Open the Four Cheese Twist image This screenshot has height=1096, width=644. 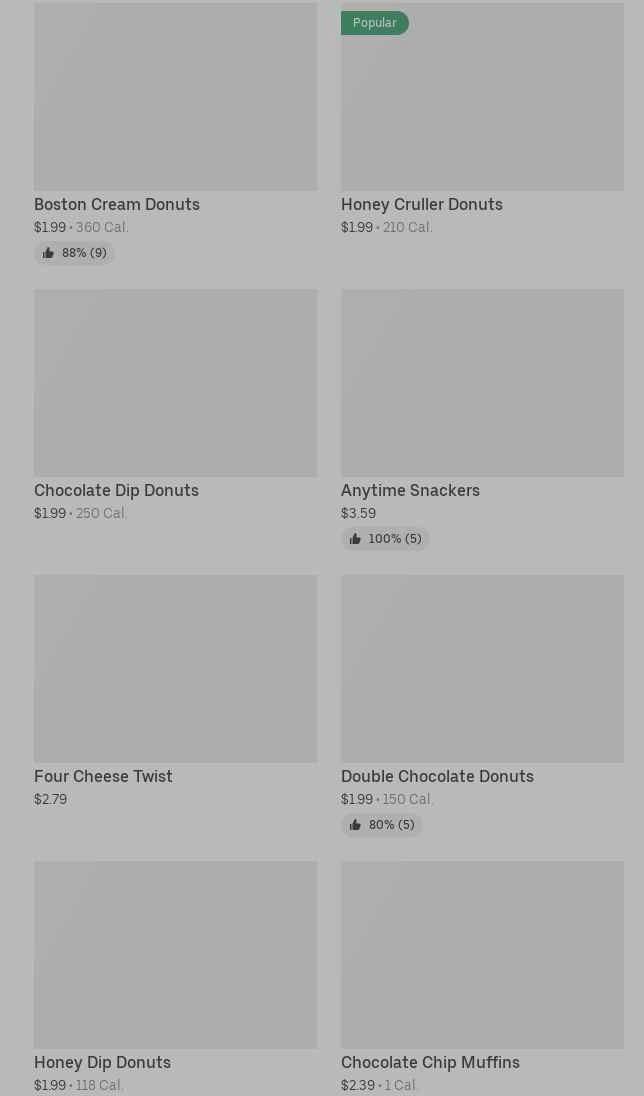tap(176, 669)
